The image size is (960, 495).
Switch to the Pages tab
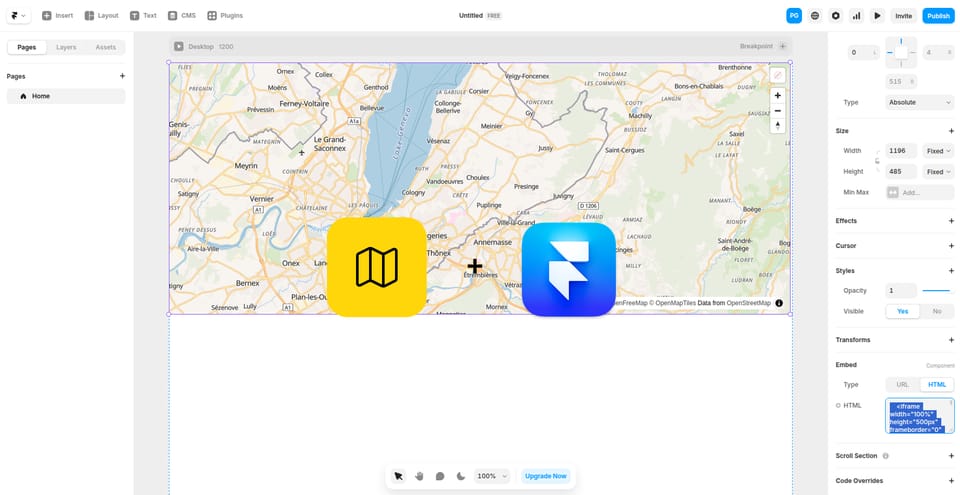pyautogui.click(x=26, y=47)
